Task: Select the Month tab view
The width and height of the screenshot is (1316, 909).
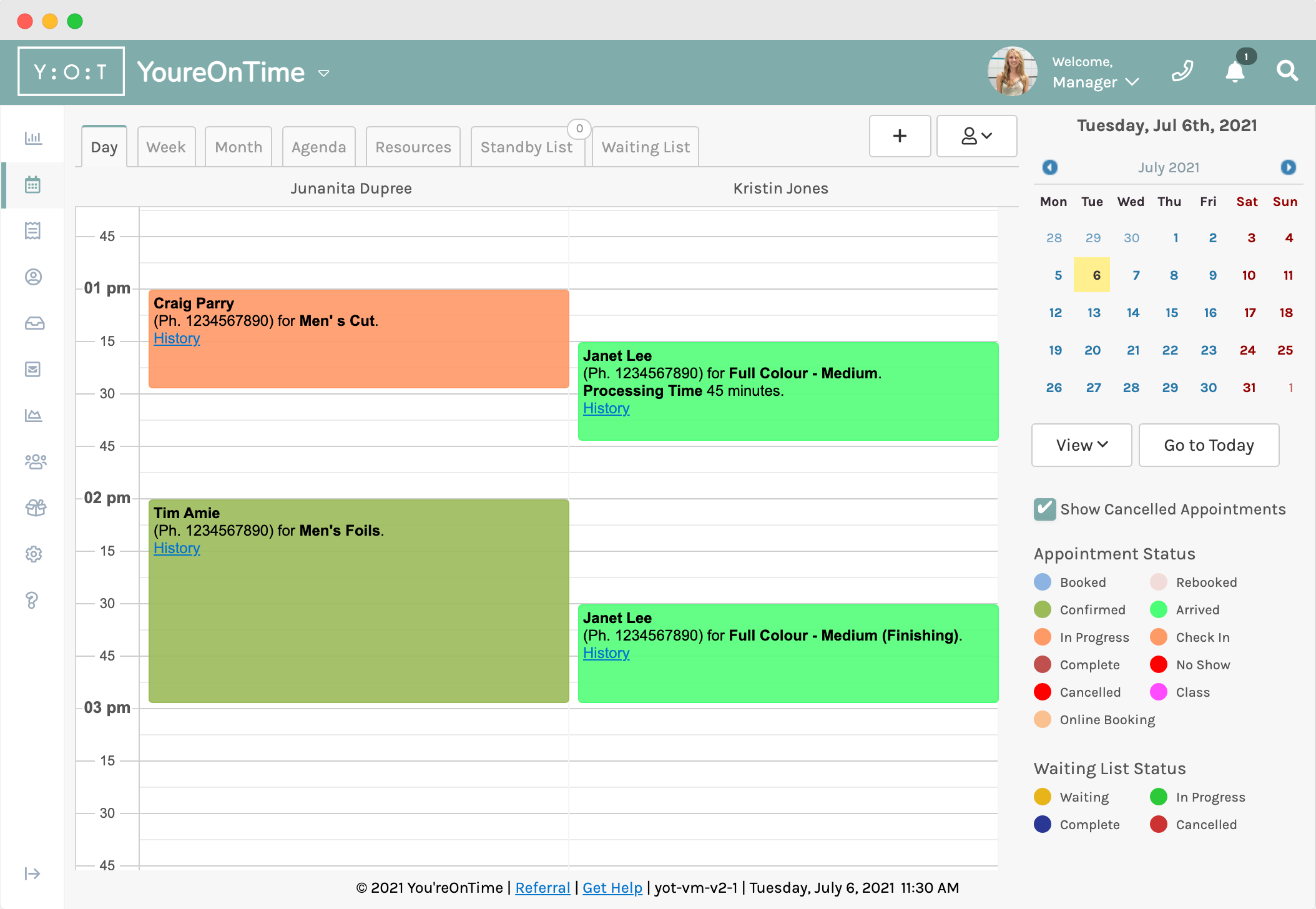Action: tap(238, 146)
